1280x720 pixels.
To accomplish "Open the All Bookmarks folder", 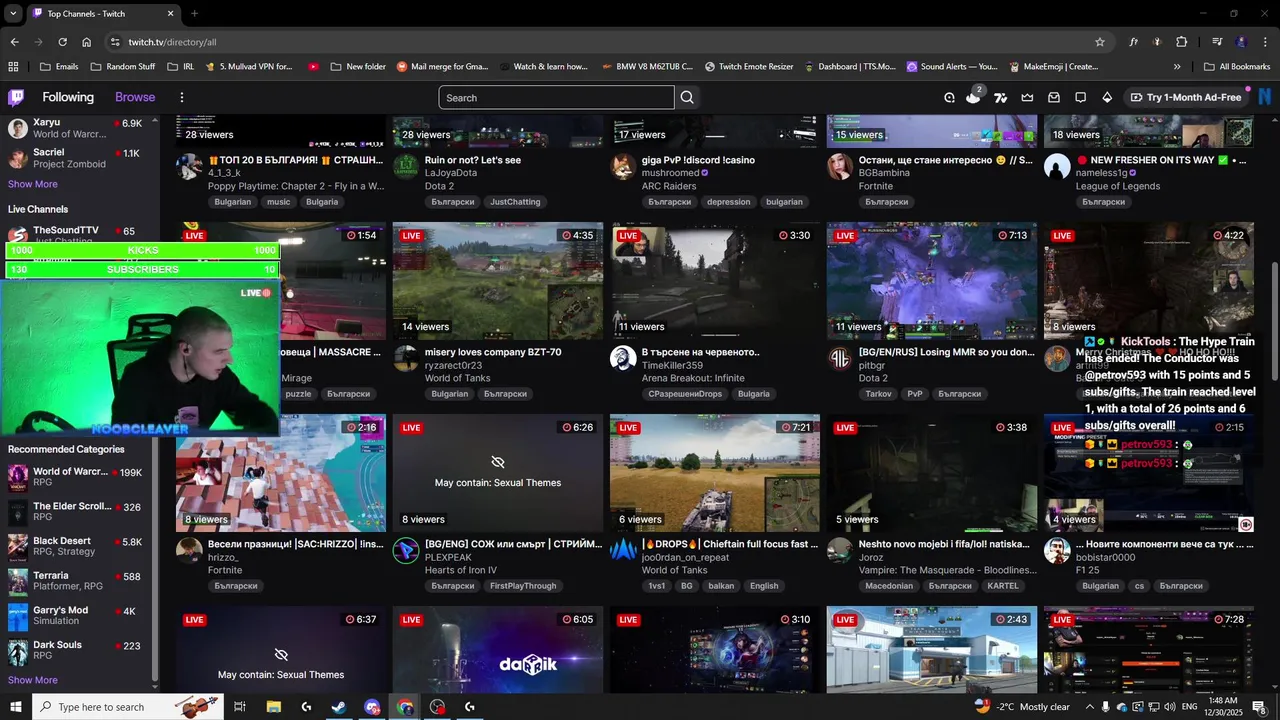I will (1237, 67).
